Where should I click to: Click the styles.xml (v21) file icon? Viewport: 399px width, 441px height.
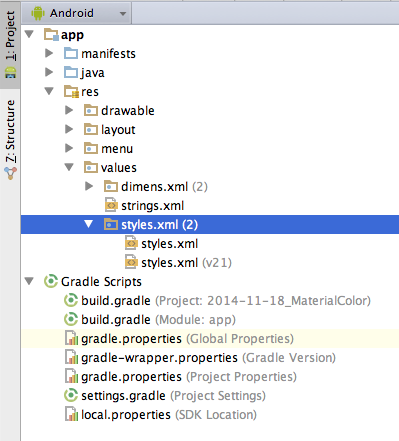click(x=131, y=262)
